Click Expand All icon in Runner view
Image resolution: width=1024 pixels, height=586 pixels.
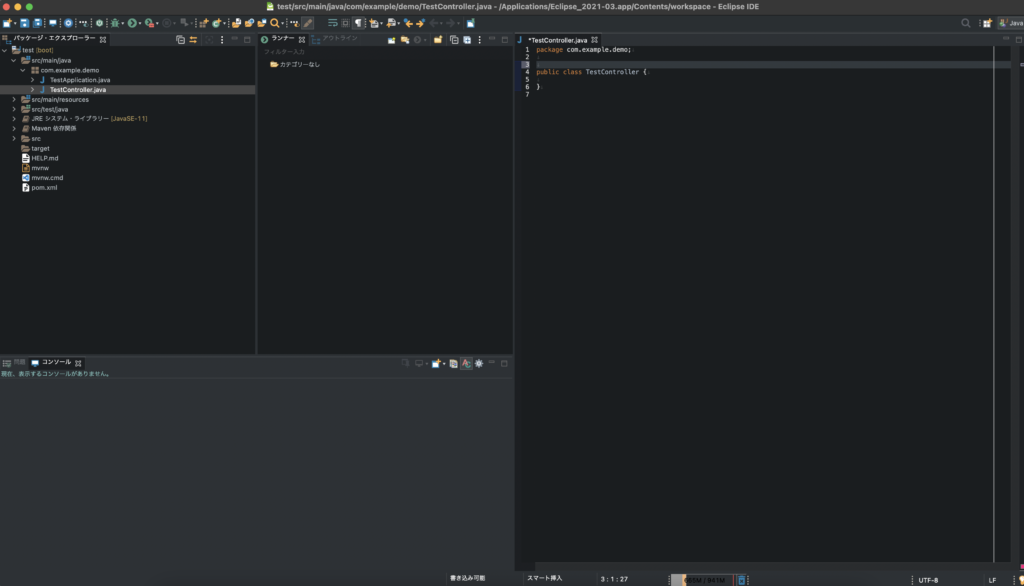[x=467, y=40]
